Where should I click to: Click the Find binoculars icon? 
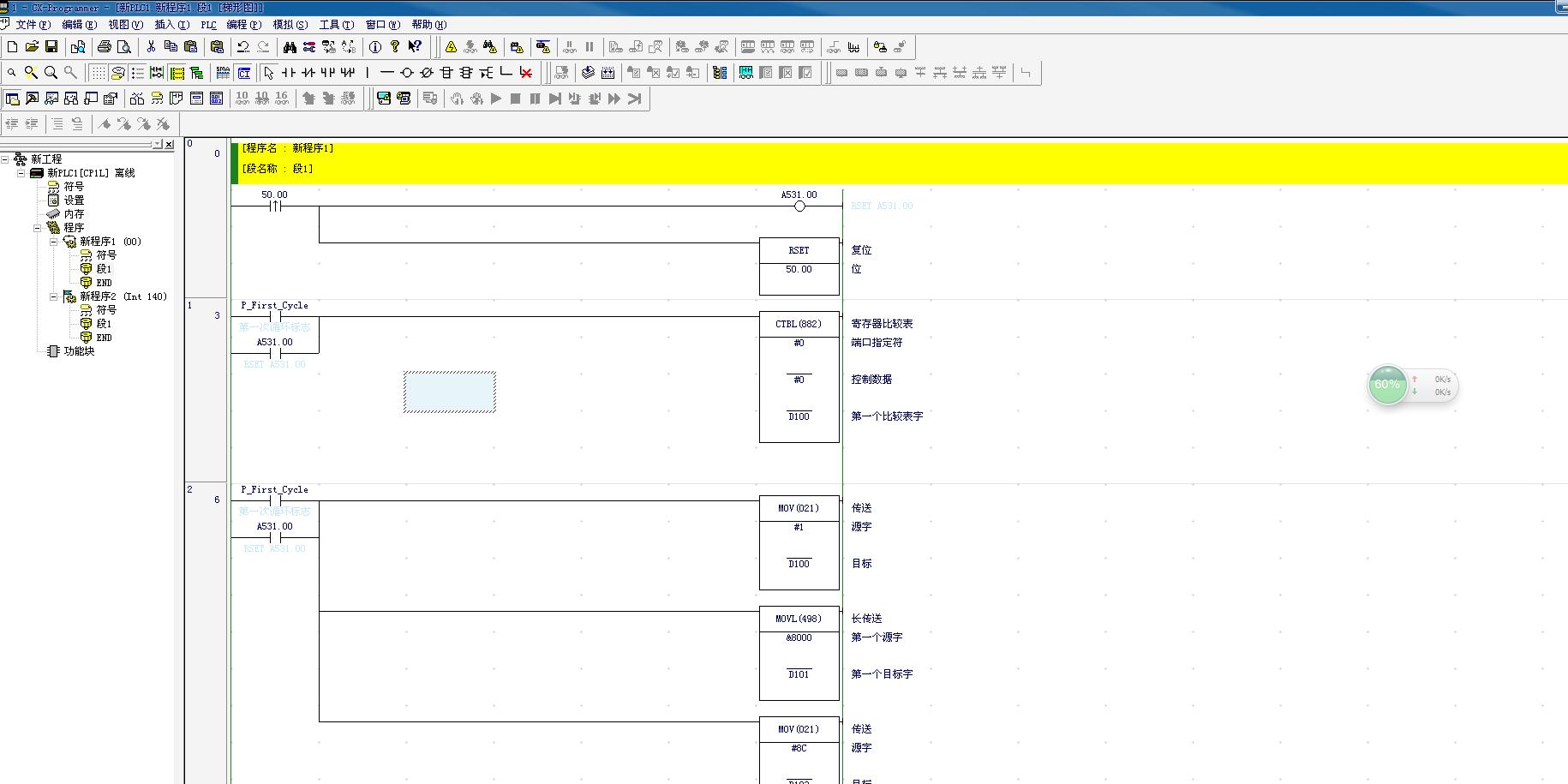pyautogui.click(x=290, y=47)
